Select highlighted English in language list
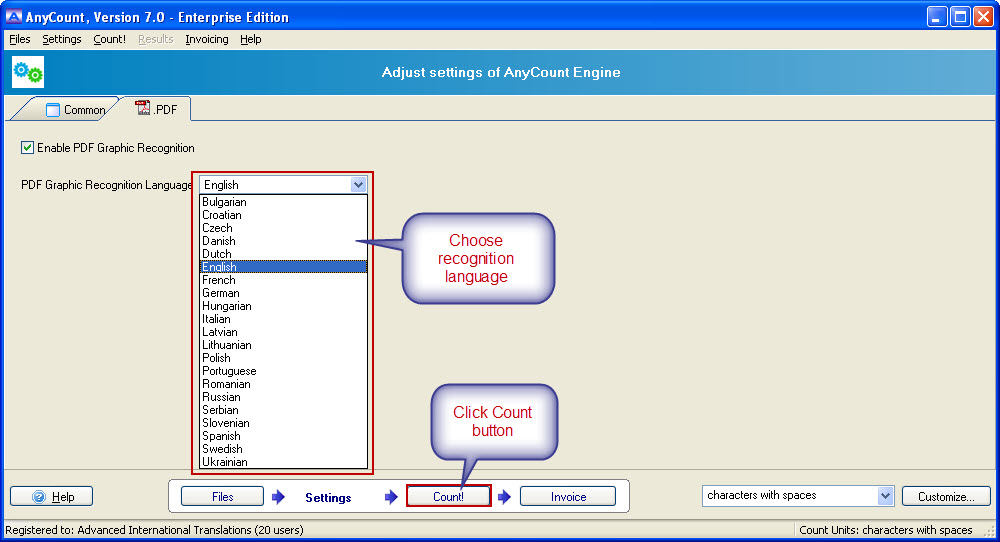The image size is (1000, 542). [284, 267]
